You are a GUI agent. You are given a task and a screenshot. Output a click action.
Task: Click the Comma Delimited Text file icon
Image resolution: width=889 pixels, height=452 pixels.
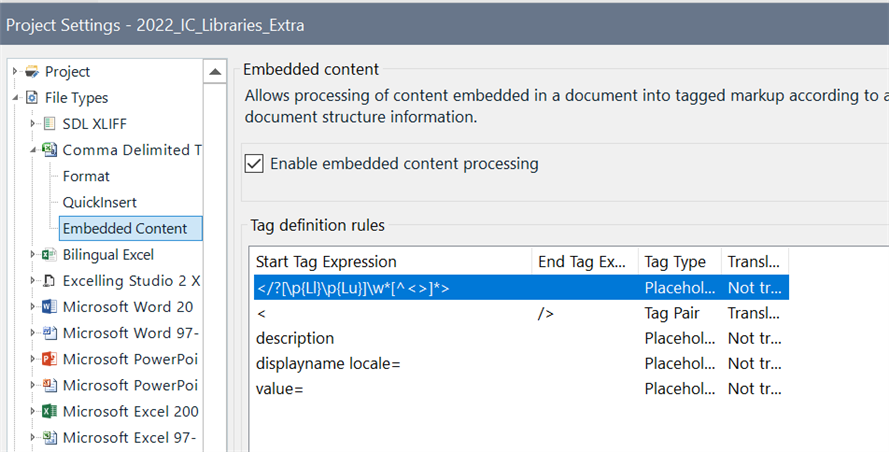50,150
